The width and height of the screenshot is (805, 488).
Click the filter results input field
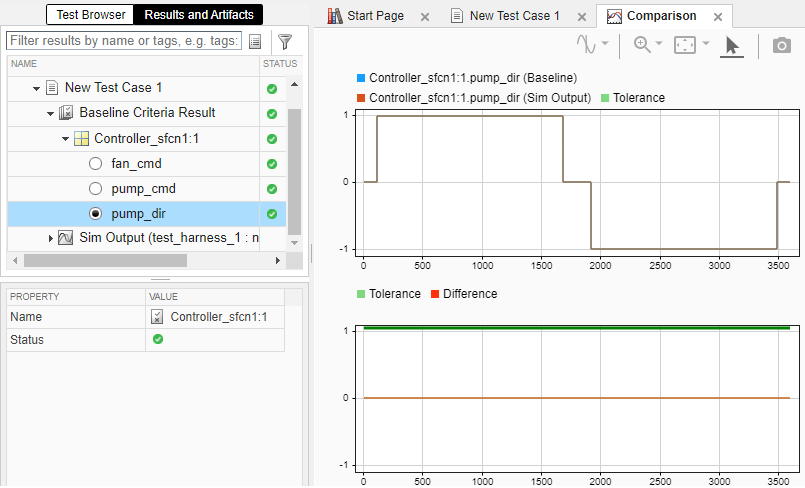tap(124, 41)
